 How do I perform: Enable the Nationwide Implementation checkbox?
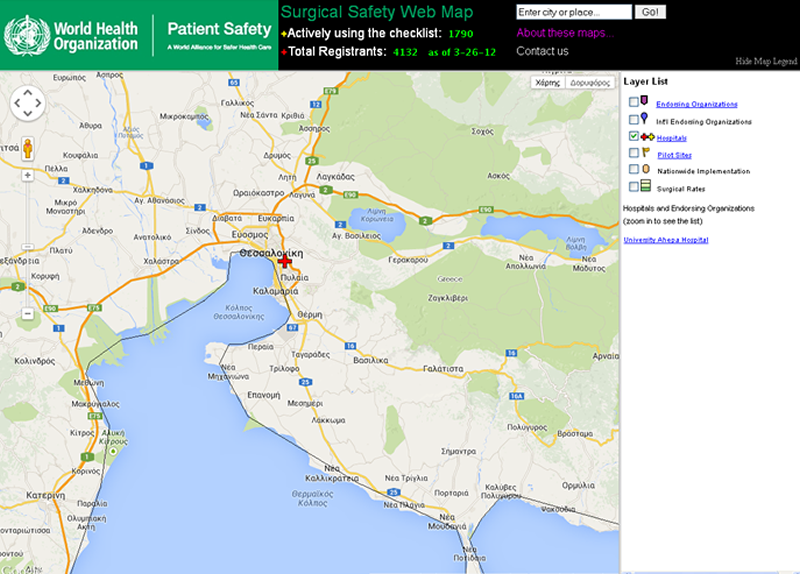(x=633, y=169)
